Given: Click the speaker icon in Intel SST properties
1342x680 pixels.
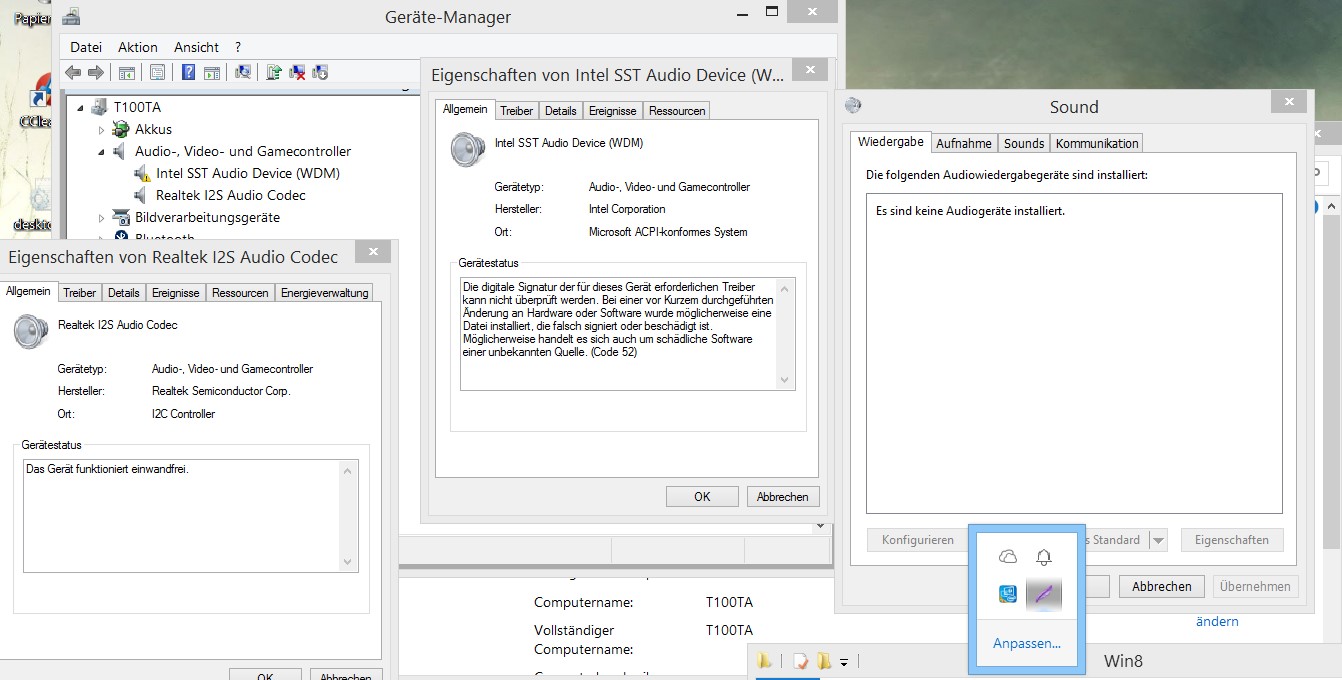Looking at the screenshot, I should pyautogui.click(x=467, y=150).
